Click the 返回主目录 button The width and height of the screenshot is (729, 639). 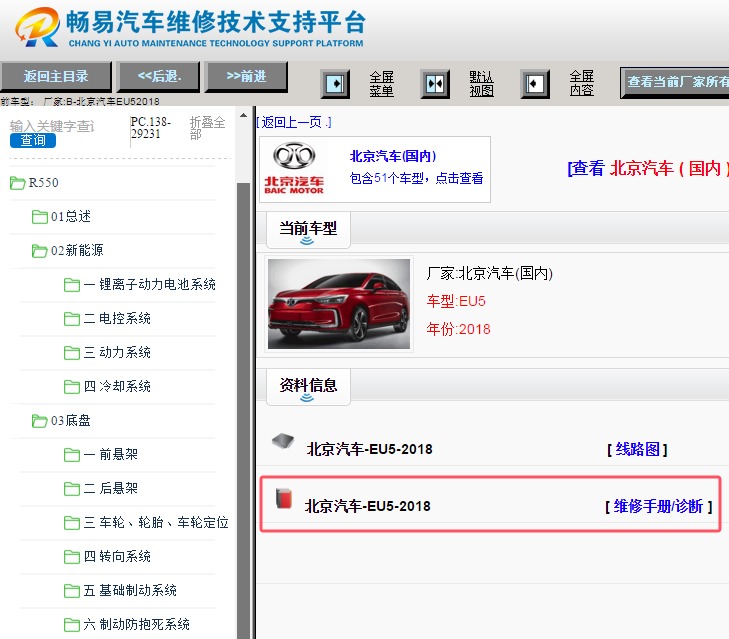(x=56, y=76)
